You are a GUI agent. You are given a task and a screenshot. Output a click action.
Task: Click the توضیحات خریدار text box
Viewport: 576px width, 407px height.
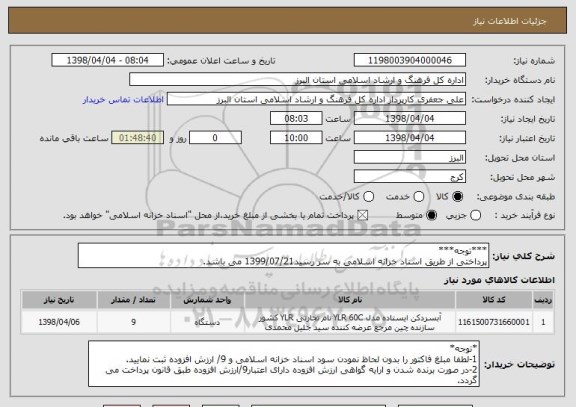coord(284,364)
